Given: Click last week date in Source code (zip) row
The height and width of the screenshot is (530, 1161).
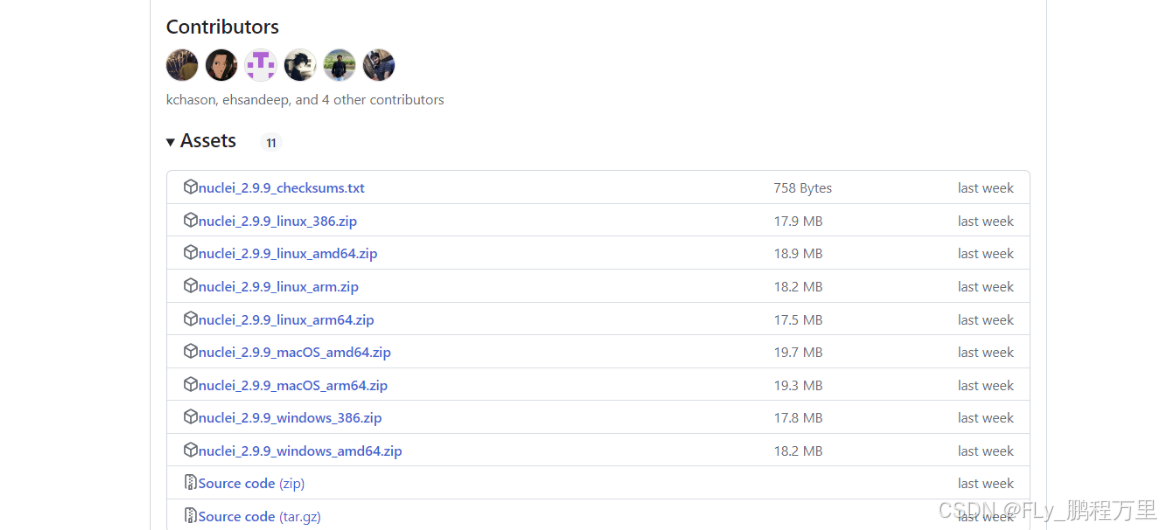Looking at the screenshot, I should [x=986, y=483].
